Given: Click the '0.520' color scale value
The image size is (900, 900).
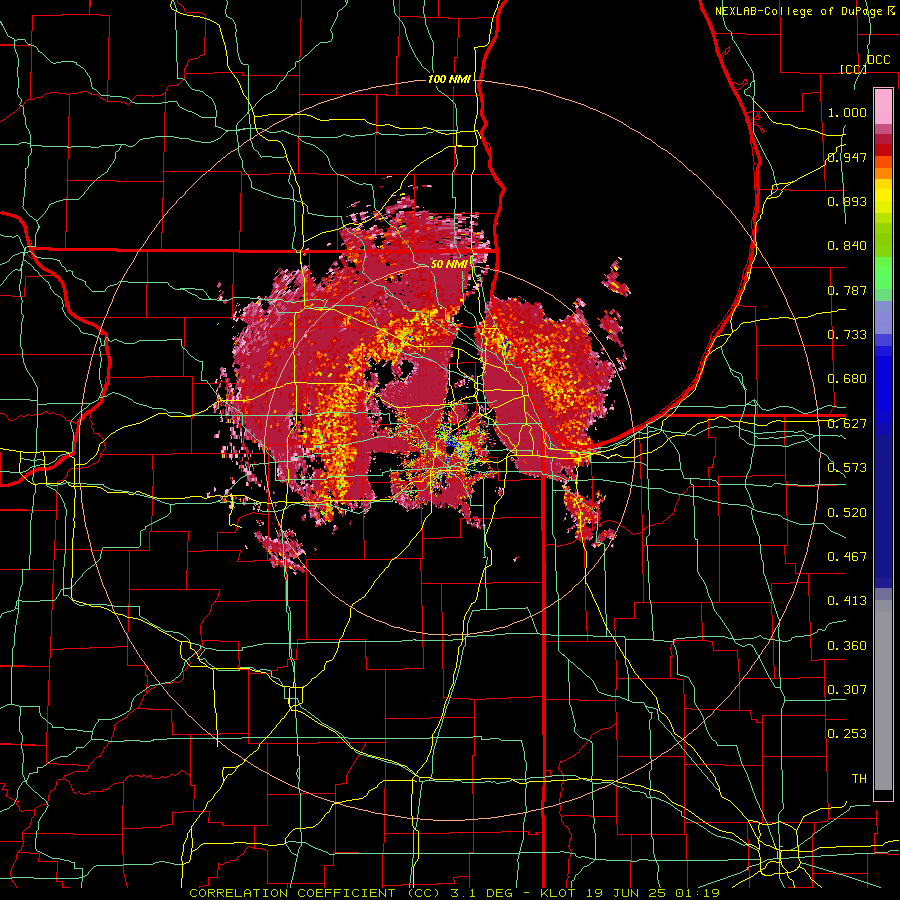Looking at the screenshot, I should (847, 513).
